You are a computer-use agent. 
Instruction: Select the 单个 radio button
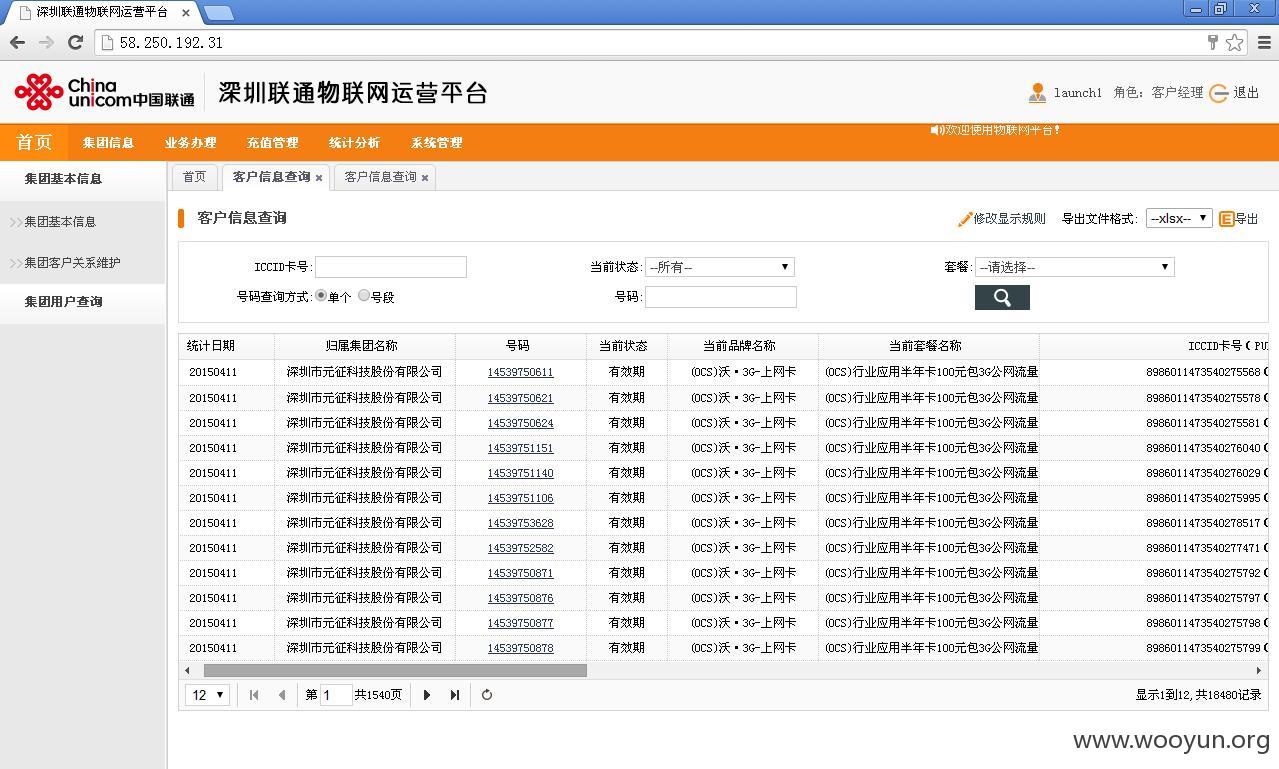point(320,295)
